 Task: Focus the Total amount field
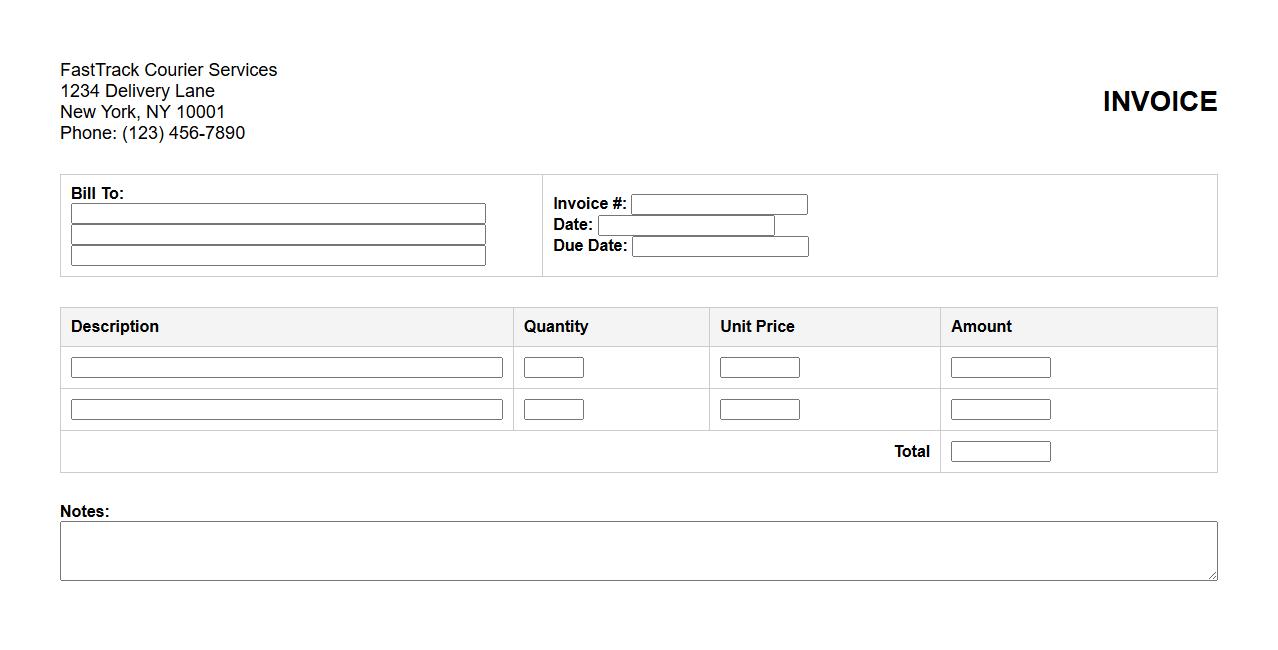(x=1001, y=452)
